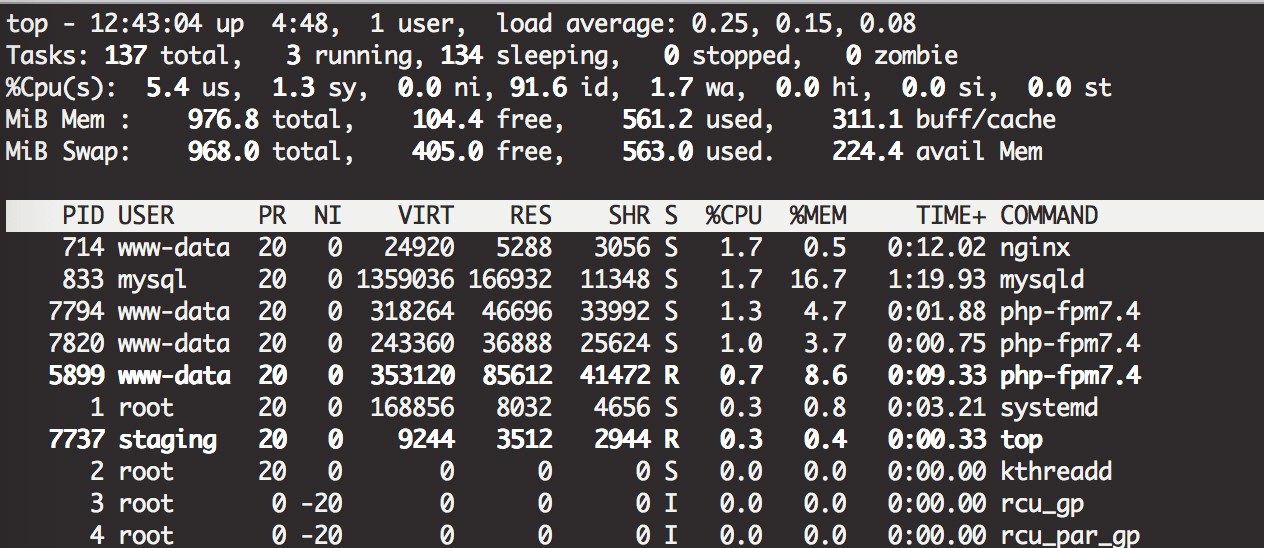Click the TIME+ column header
This screenshot has height=548, width=1264.
pyautogui.click(x=951, y=215)
